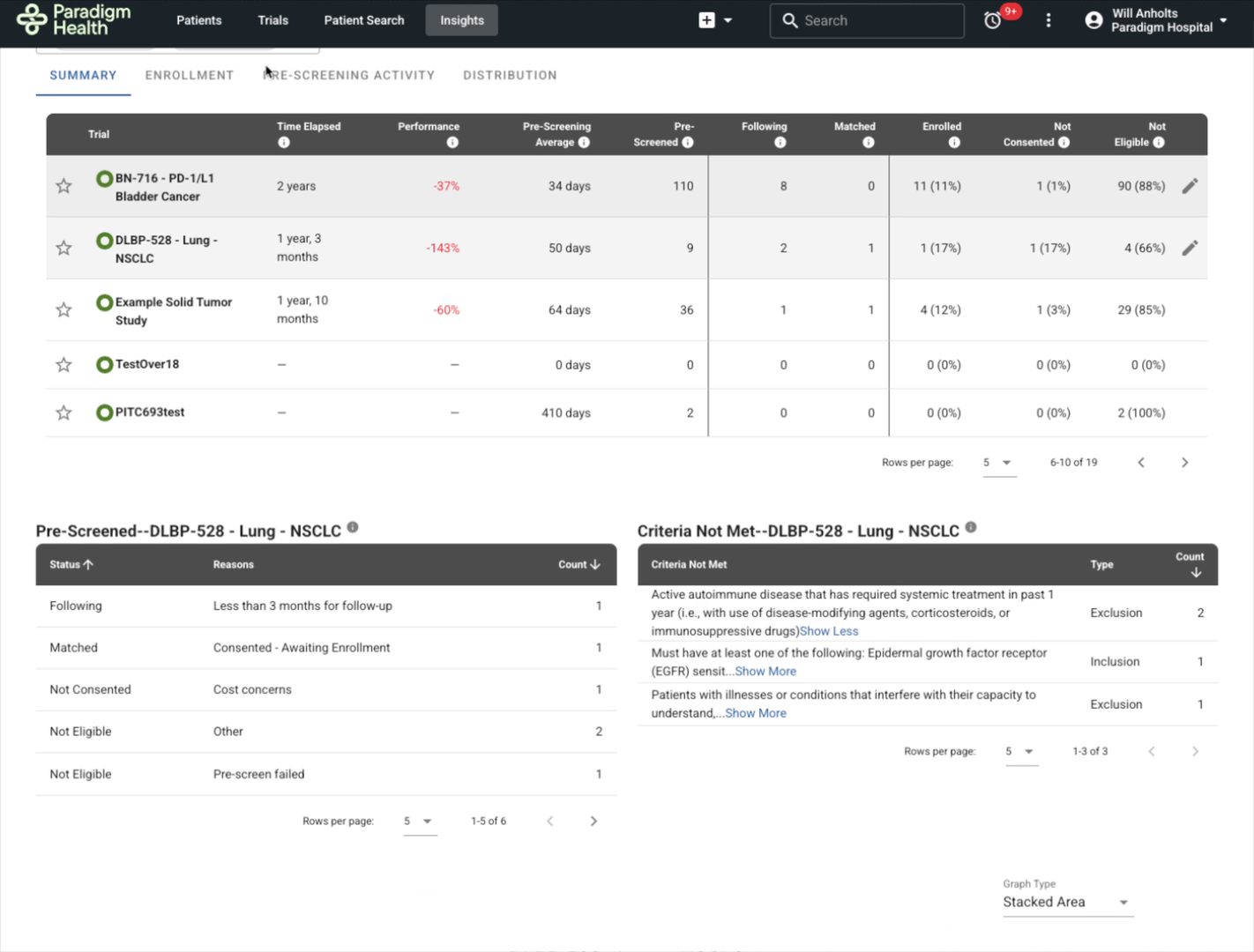The width and height of the screenshot is (1254, 952).
Task: Open Criteria Not Met rows-per-page dropdown
Action: pos(1020,751)
